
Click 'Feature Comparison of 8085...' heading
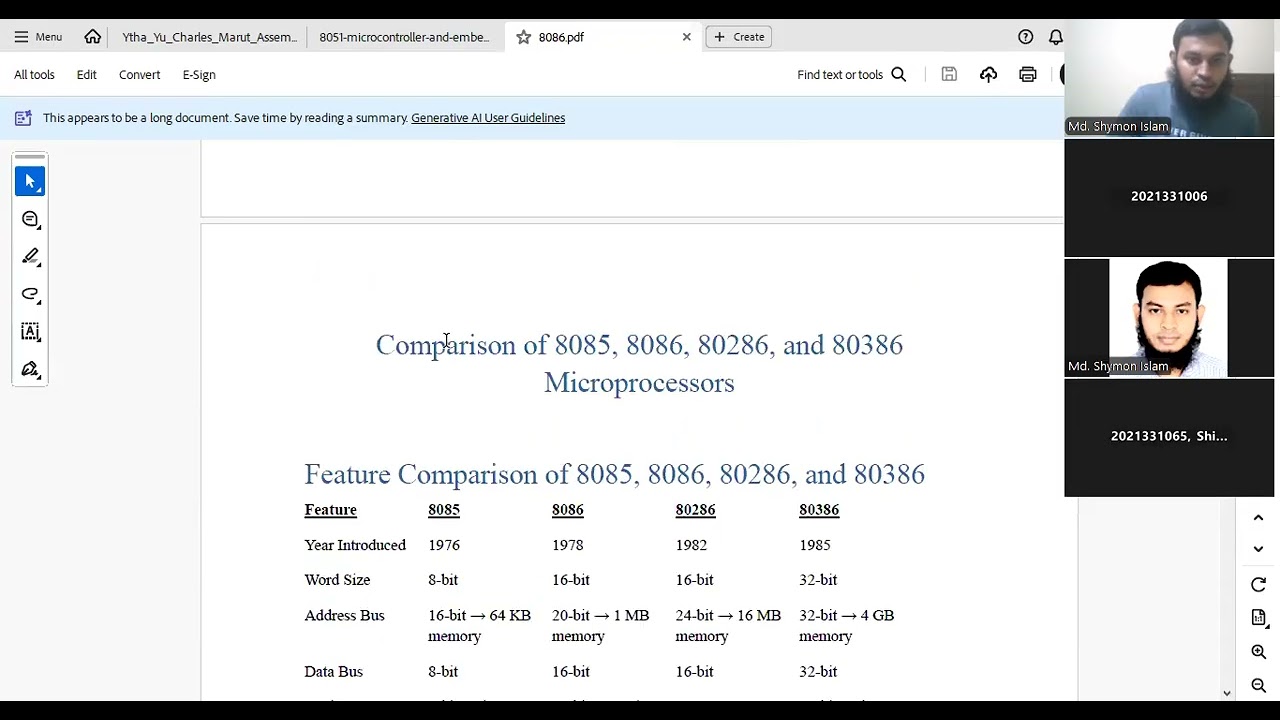pyautogui.click(x=614, y=474)
